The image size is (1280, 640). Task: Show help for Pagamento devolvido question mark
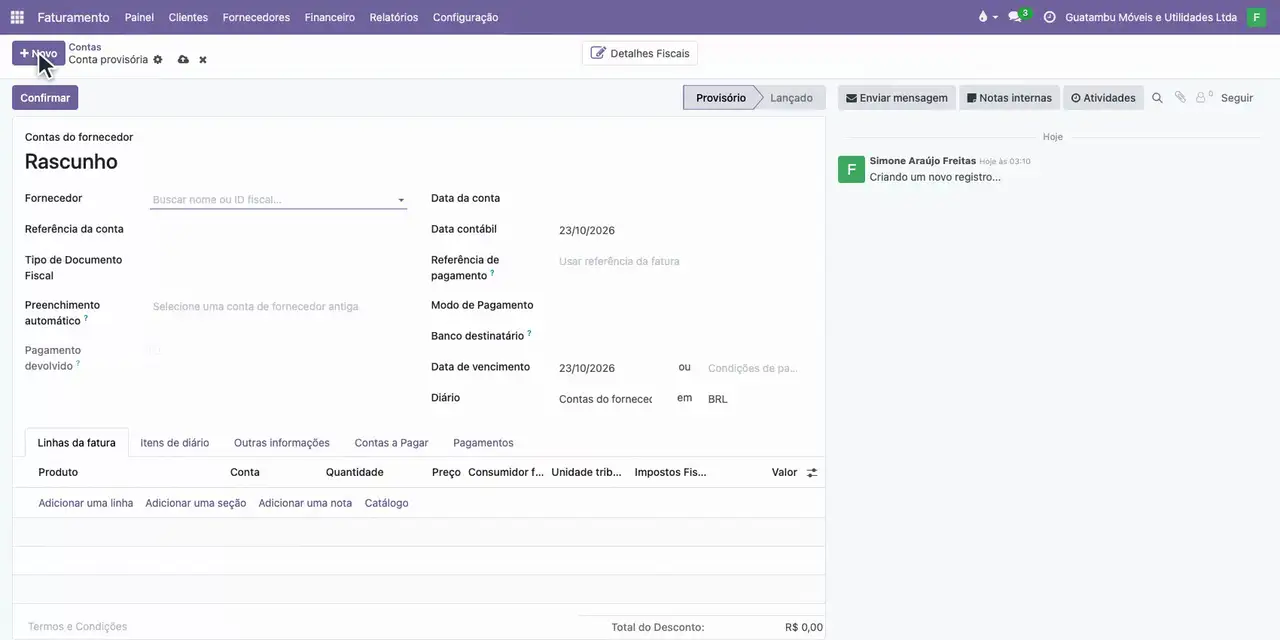pyautogui.click(x=78, y=364)
